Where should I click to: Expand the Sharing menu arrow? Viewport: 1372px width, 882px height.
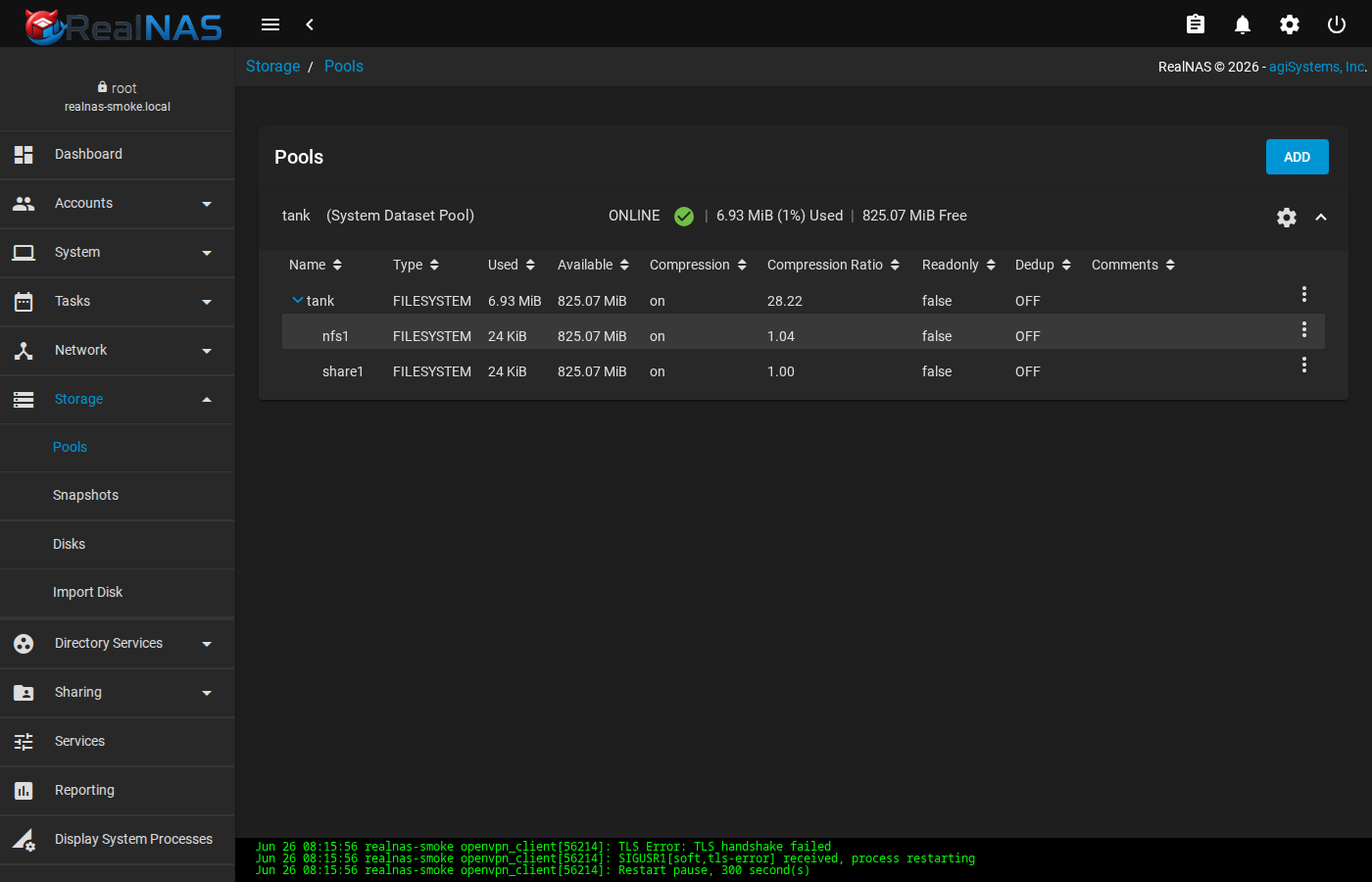coord(207,693)
